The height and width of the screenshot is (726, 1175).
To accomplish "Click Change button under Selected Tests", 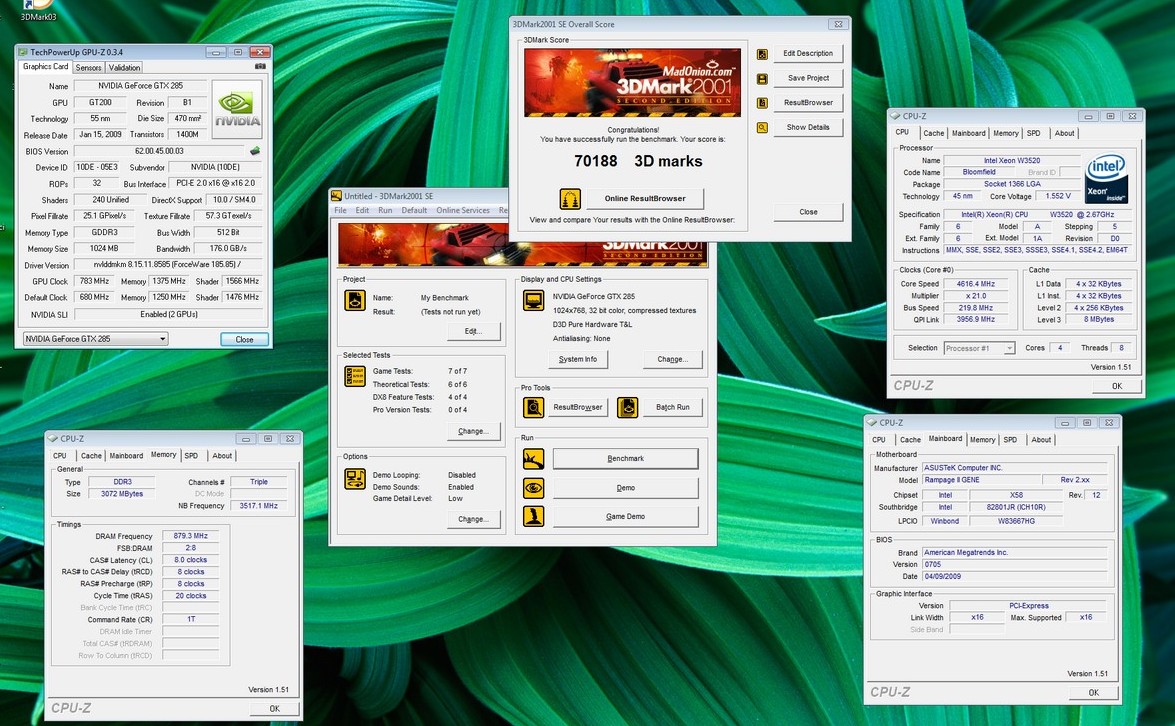I will [473, 432].
